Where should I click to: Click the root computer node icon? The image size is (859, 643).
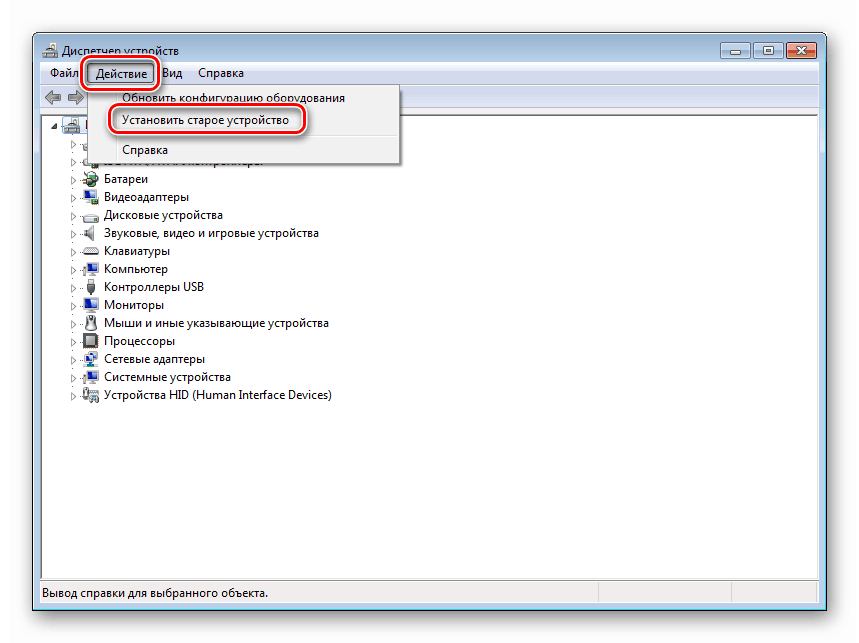click(x=72, y=125)
